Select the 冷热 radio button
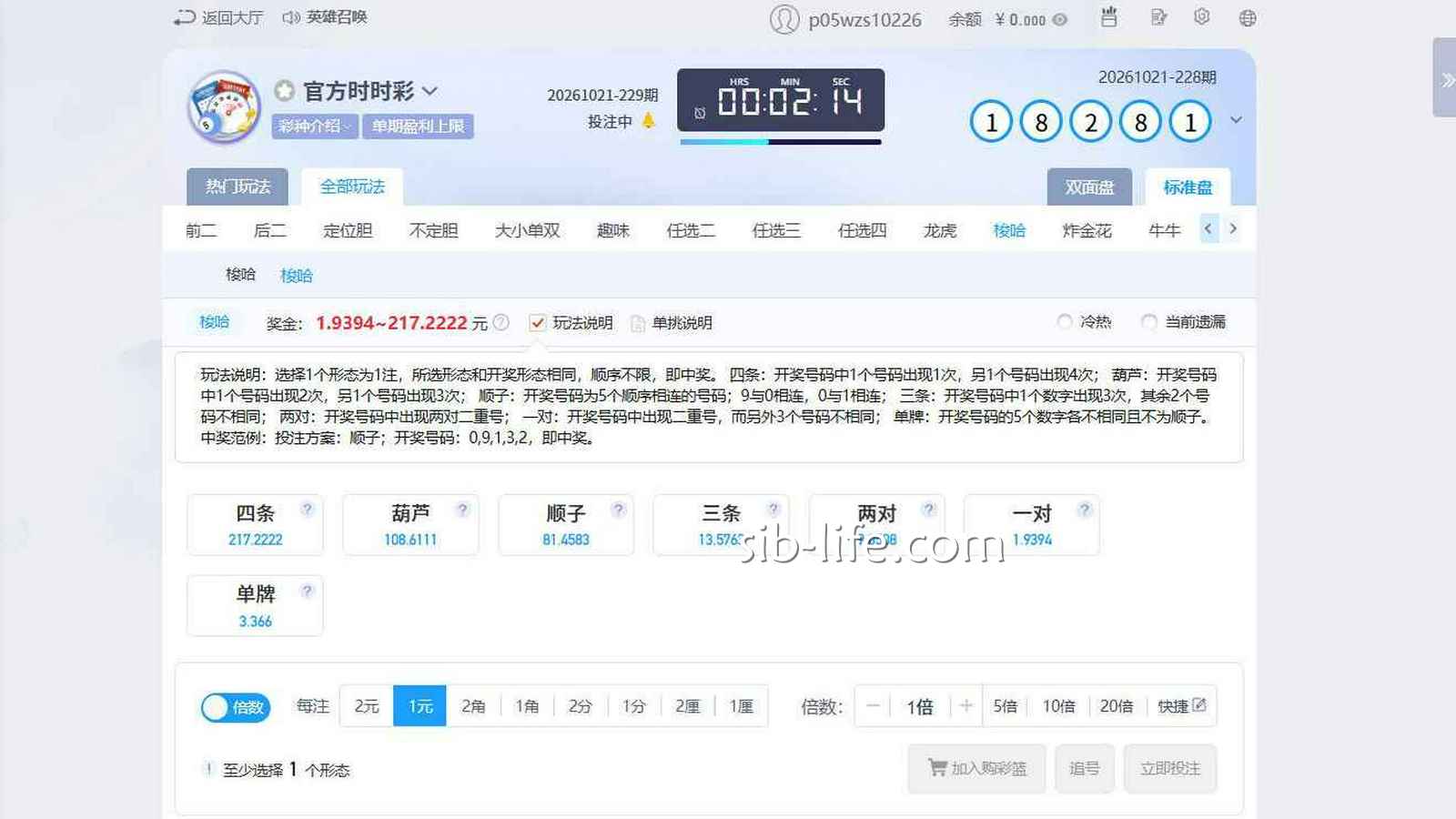 pos(1065,321)
